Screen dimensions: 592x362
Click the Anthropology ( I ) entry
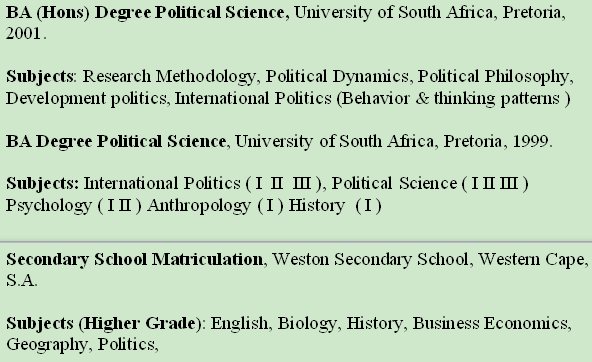click(215, 206)
